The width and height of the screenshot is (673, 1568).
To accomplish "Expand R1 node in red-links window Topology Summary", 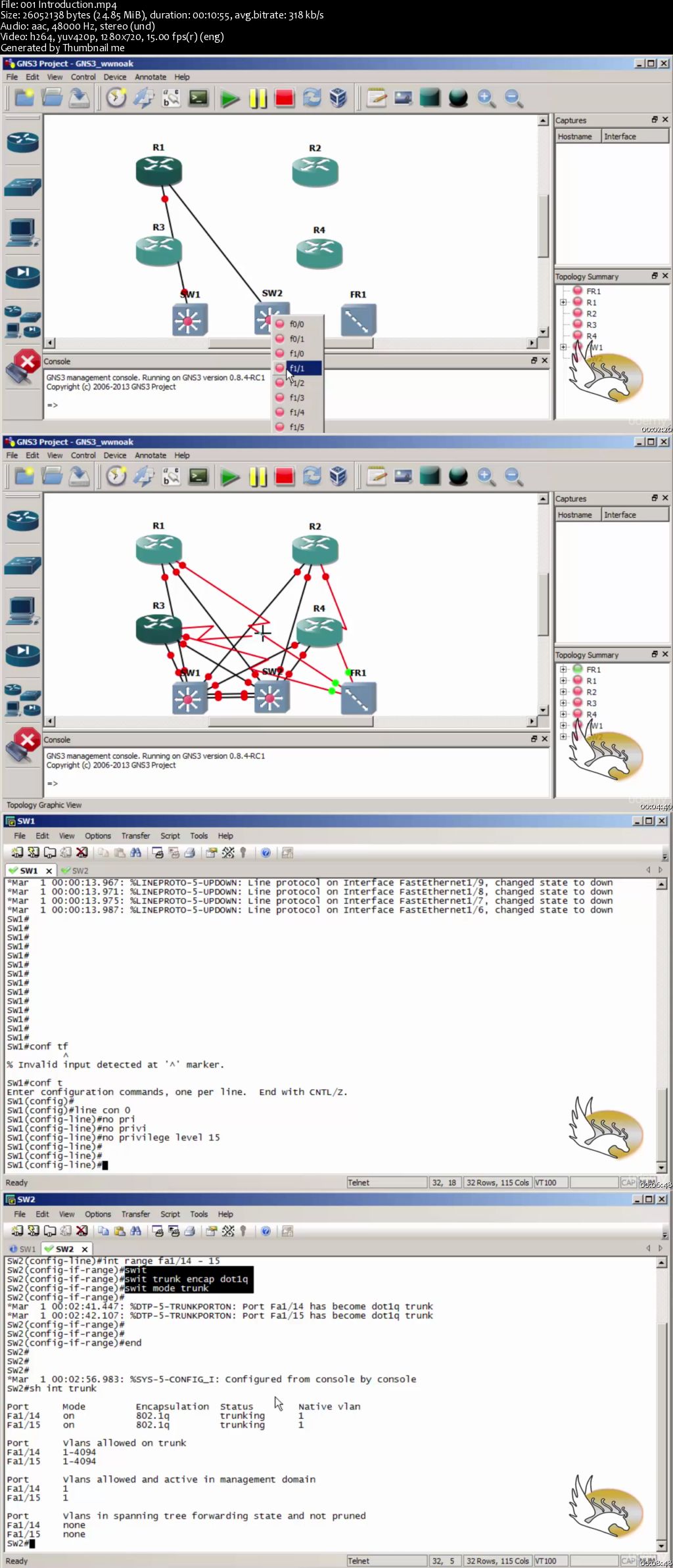I will click(x=563, y=681).
